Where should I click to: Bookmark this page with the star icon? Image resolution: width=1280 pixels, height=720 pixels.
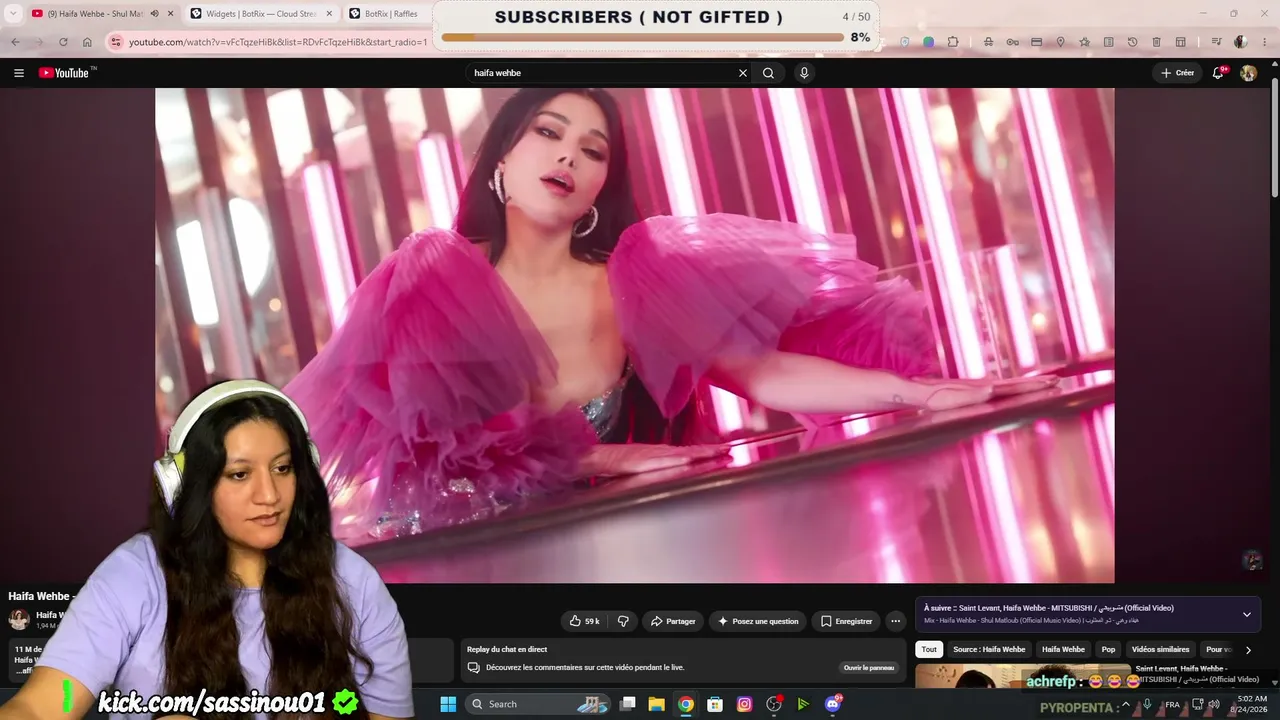pyautogui.click(x=1084, y=42)
